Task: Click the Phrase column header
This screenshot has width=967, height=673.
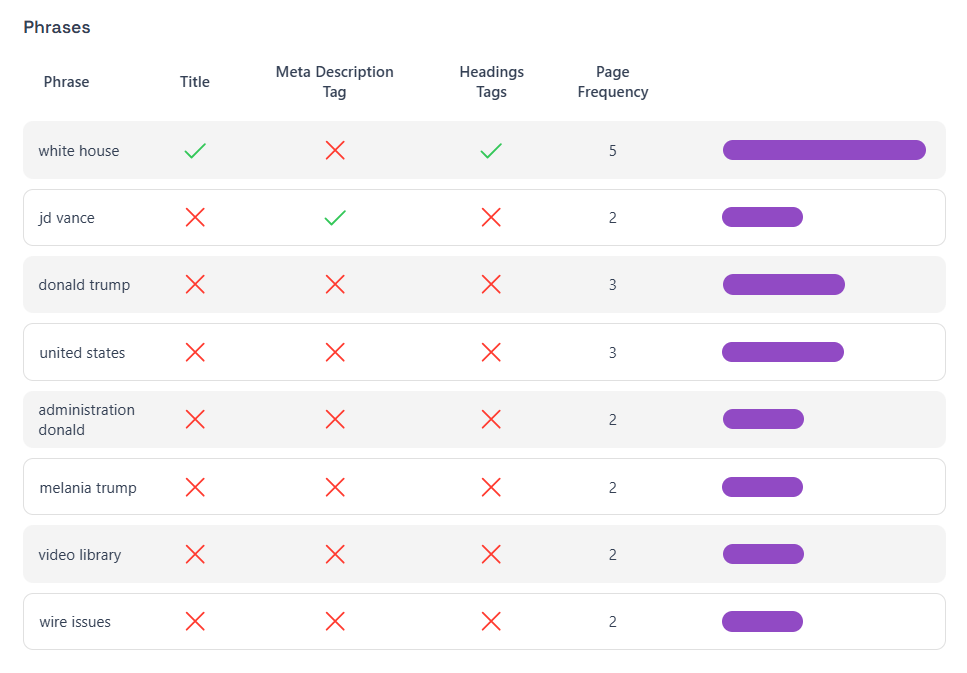Action: (x=66, y=82)
